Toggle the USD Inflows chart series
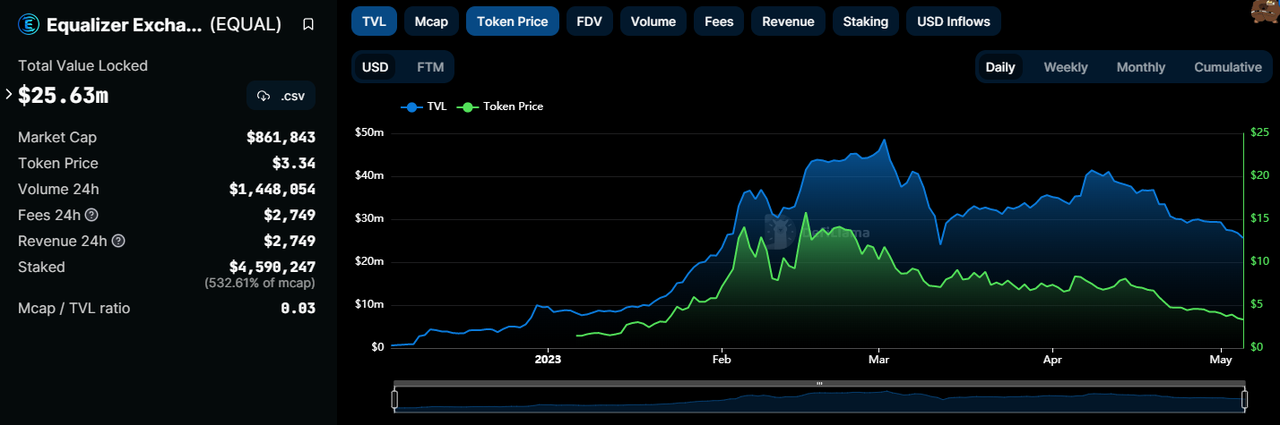The image size is (1280, 425). point(953,21)
